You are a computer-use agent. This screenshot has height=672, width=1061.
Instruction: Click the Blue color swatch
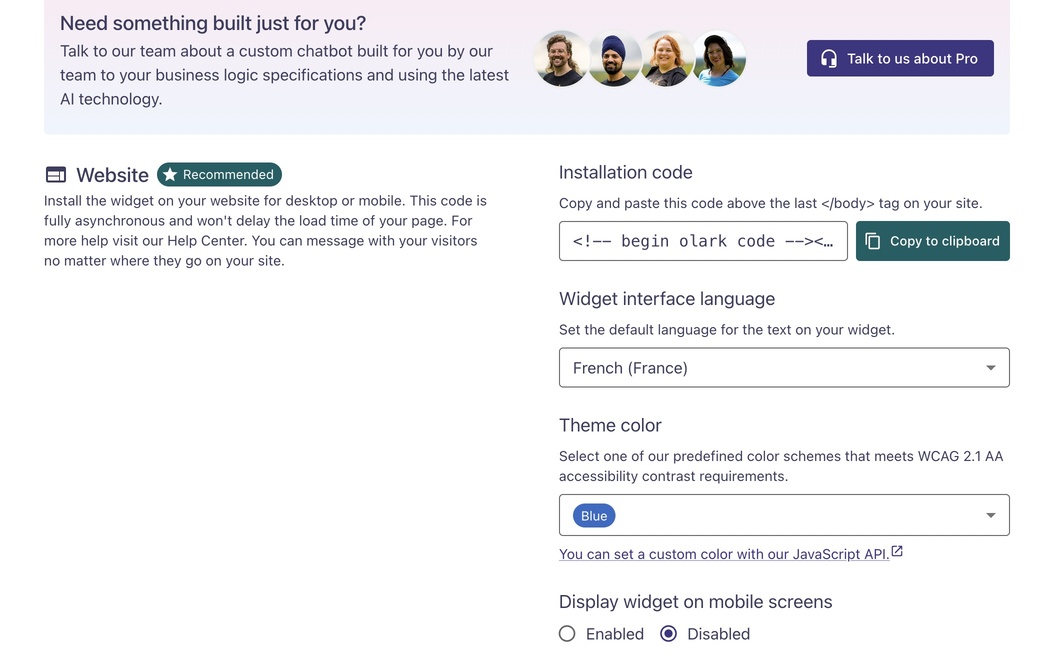(593, 515)
